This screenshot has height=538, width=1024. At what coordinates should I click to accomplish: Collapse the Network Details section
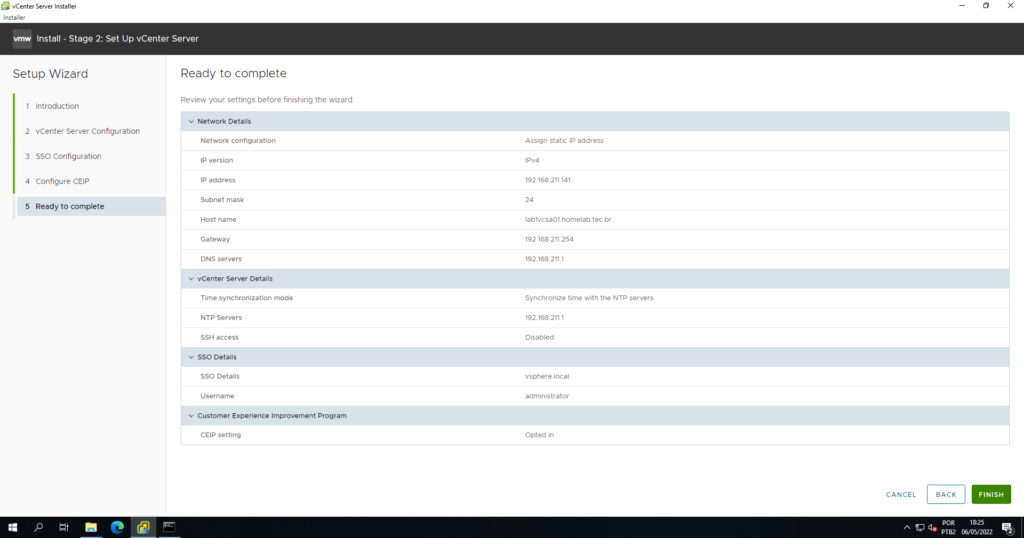pos(191,121)
